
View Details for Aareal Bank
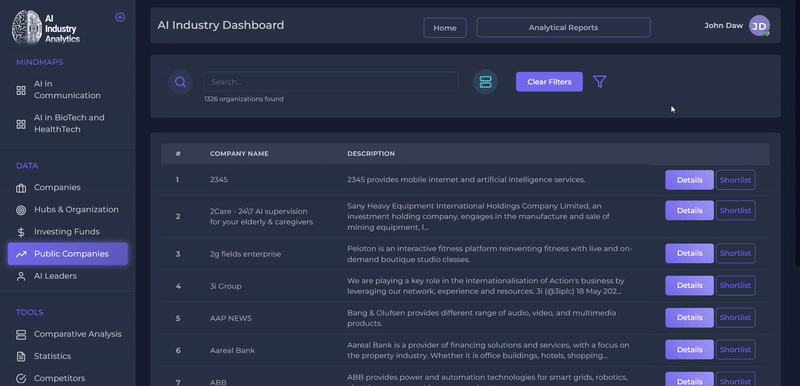(689, 350)
